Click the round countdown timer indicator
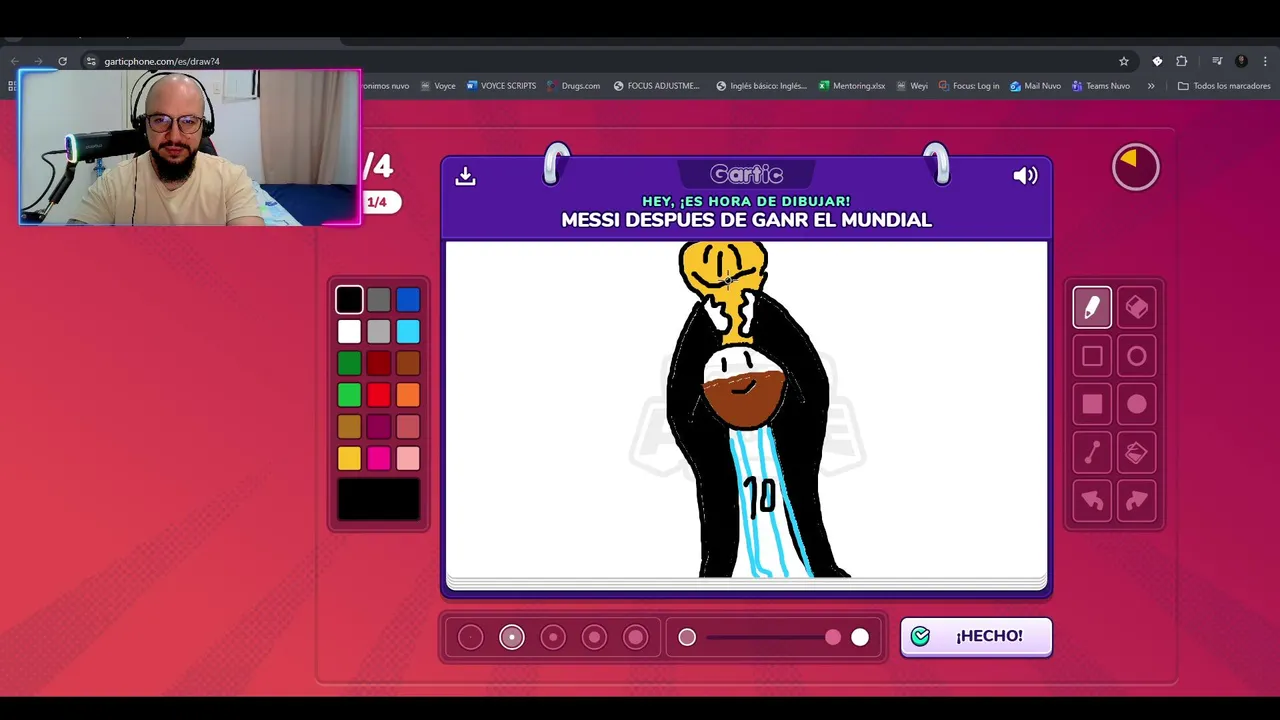Screen dimensions: 1280x720 (x=1135, y=167)
